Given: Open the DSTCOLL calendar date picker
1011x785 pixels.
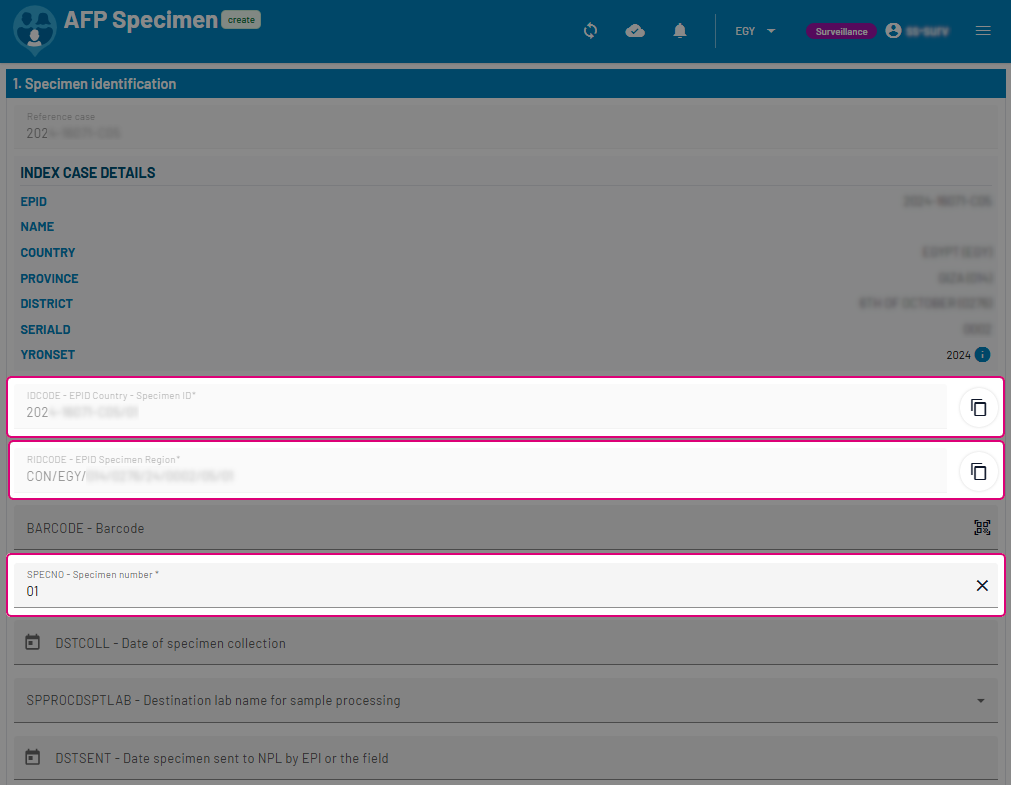Looking at the screenshot, I should pos(33,643).
